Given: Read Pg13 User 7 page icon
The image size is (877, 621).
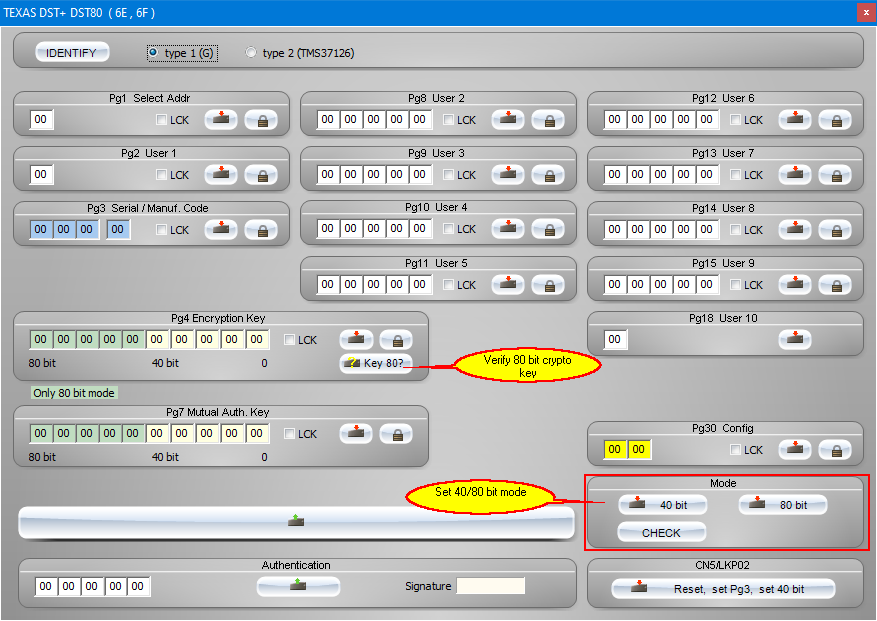Looking at the screenshot, I should [x=795, y=175].
